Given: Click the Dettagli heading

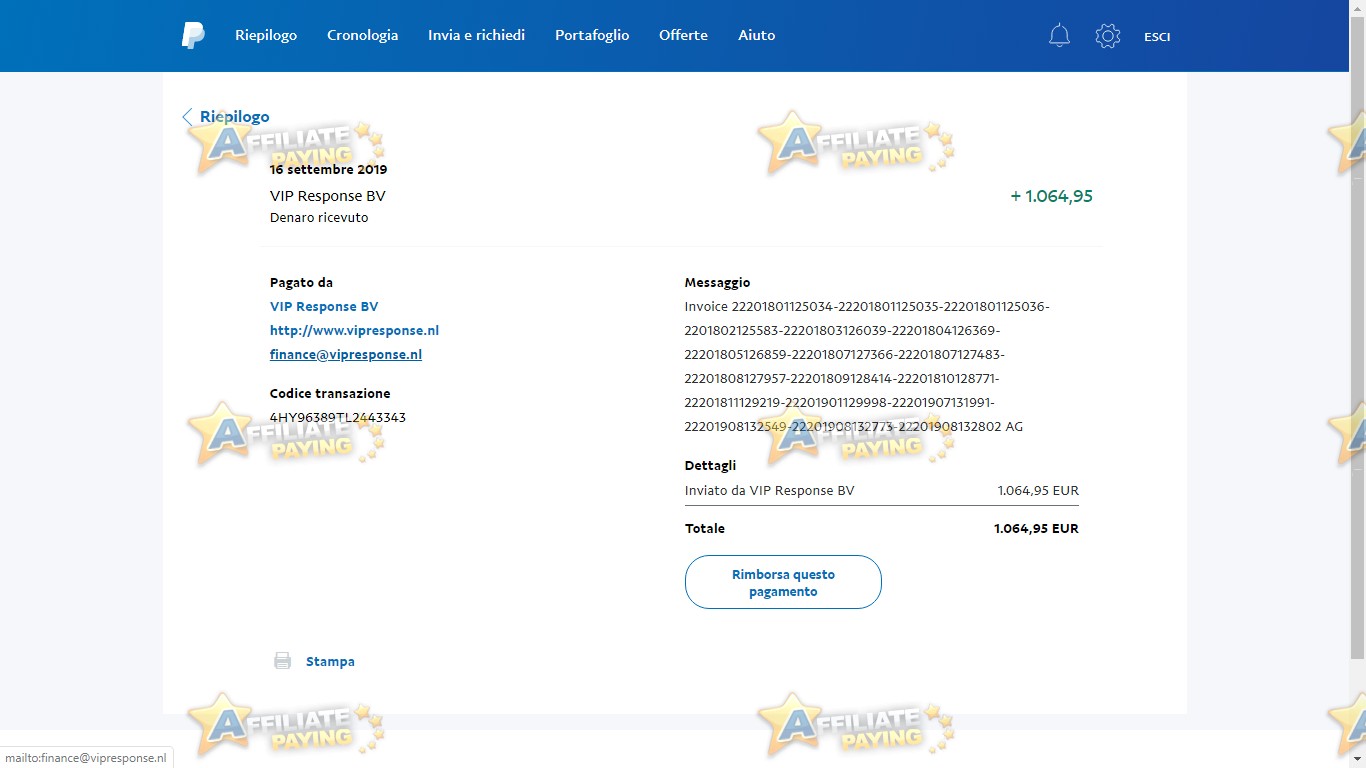Looking at the screenshot, I should tap(710, 465).
